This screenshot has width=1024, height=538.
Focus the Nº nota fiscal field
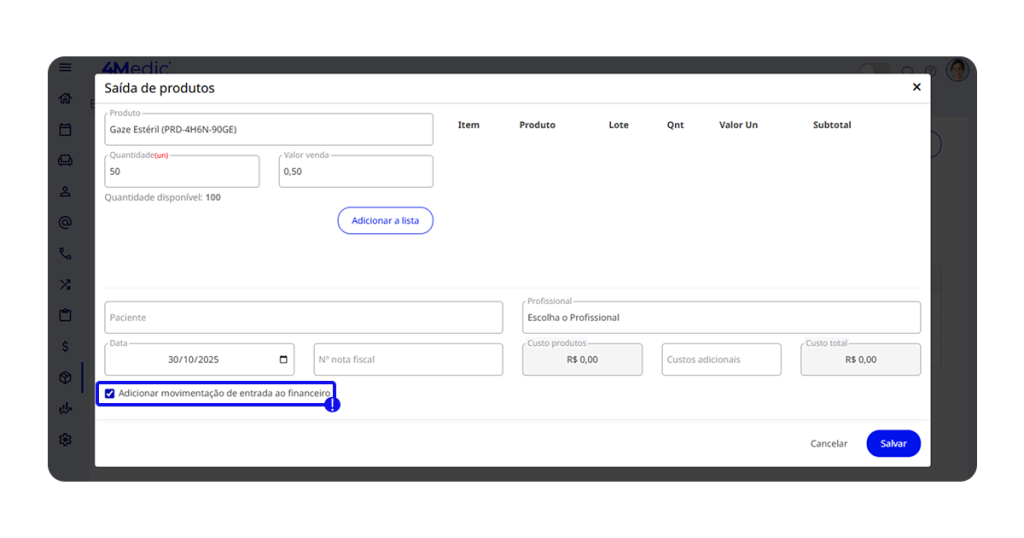407,360
